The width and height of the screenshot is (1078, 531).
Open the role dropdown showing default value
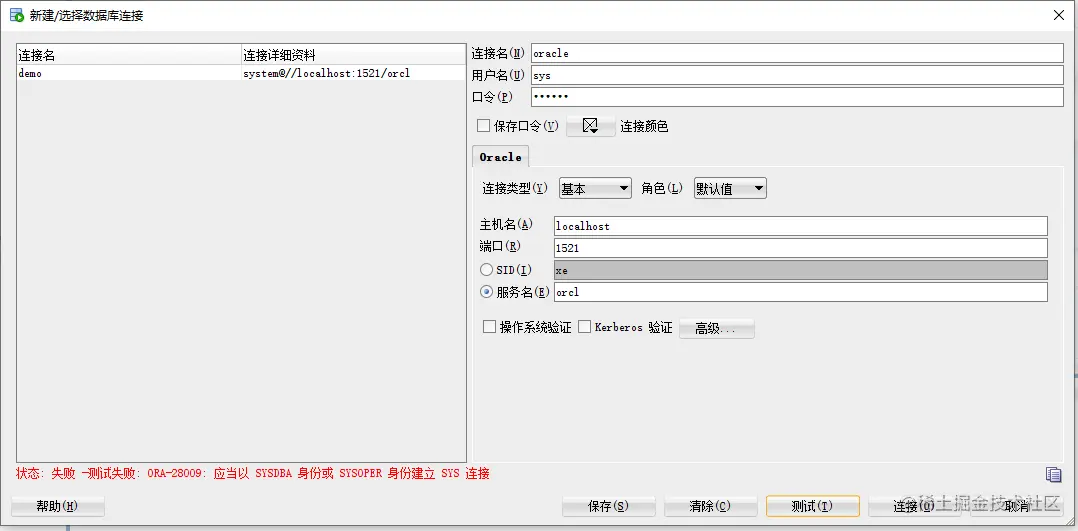click(x=730, y=188)
